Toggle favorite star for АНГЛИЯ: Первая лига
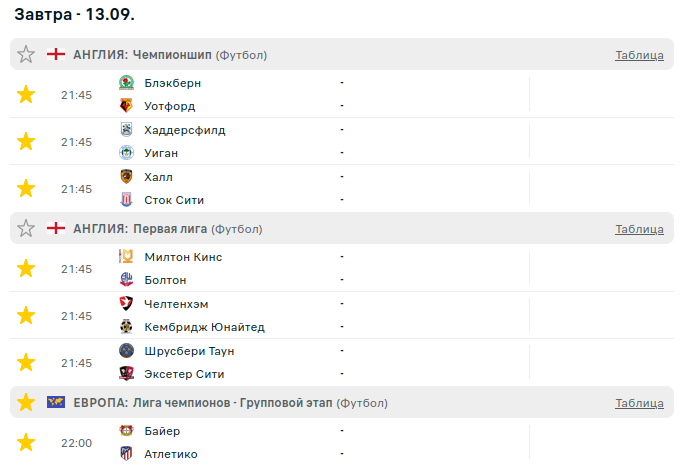This screenshot has width=685, height=465. pos(26,229)
